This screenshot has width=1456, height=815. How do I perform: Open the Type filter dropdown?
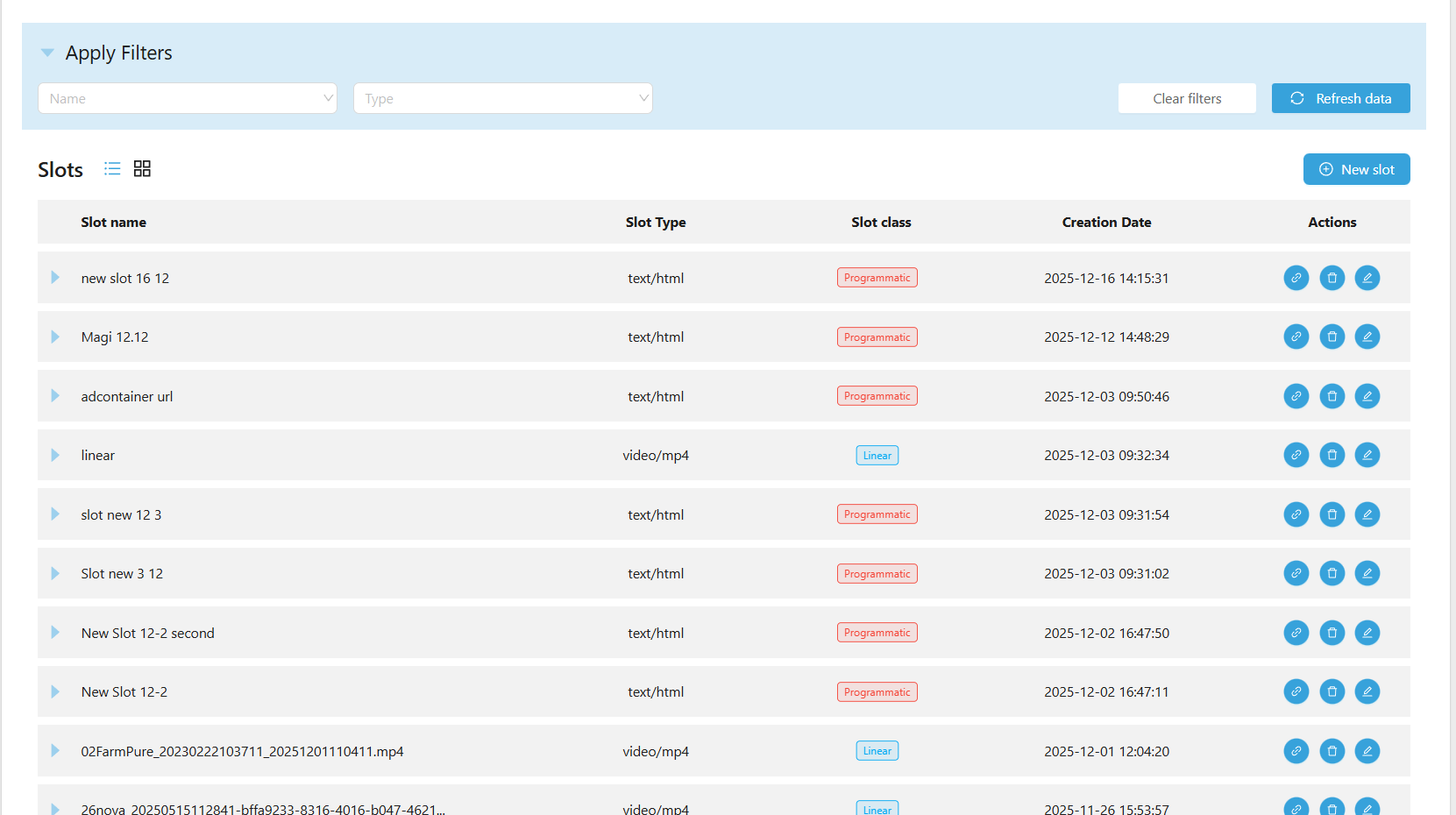(x=503, y=98)
